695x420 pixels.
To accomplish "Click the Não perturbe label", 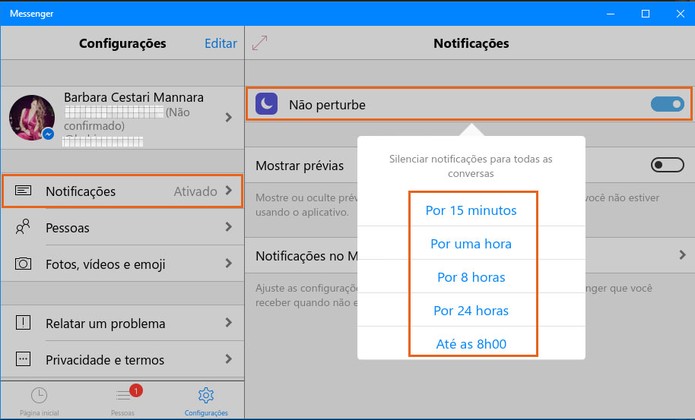I will [327, 105].
